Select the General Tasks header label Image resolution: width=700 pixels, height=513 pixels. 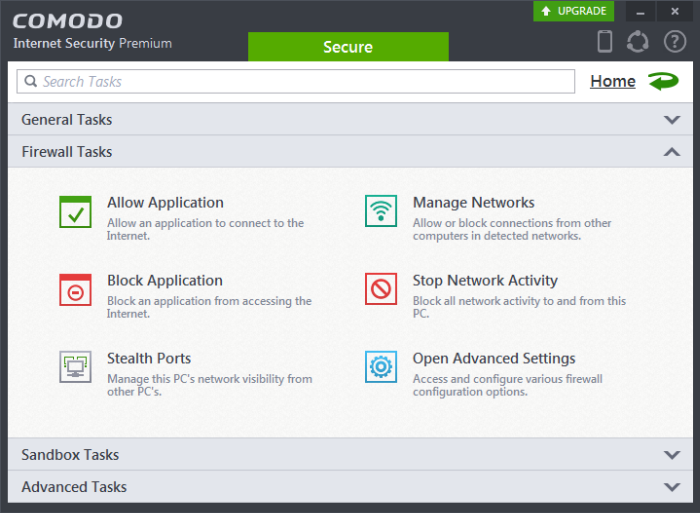(x=67, y=120)
